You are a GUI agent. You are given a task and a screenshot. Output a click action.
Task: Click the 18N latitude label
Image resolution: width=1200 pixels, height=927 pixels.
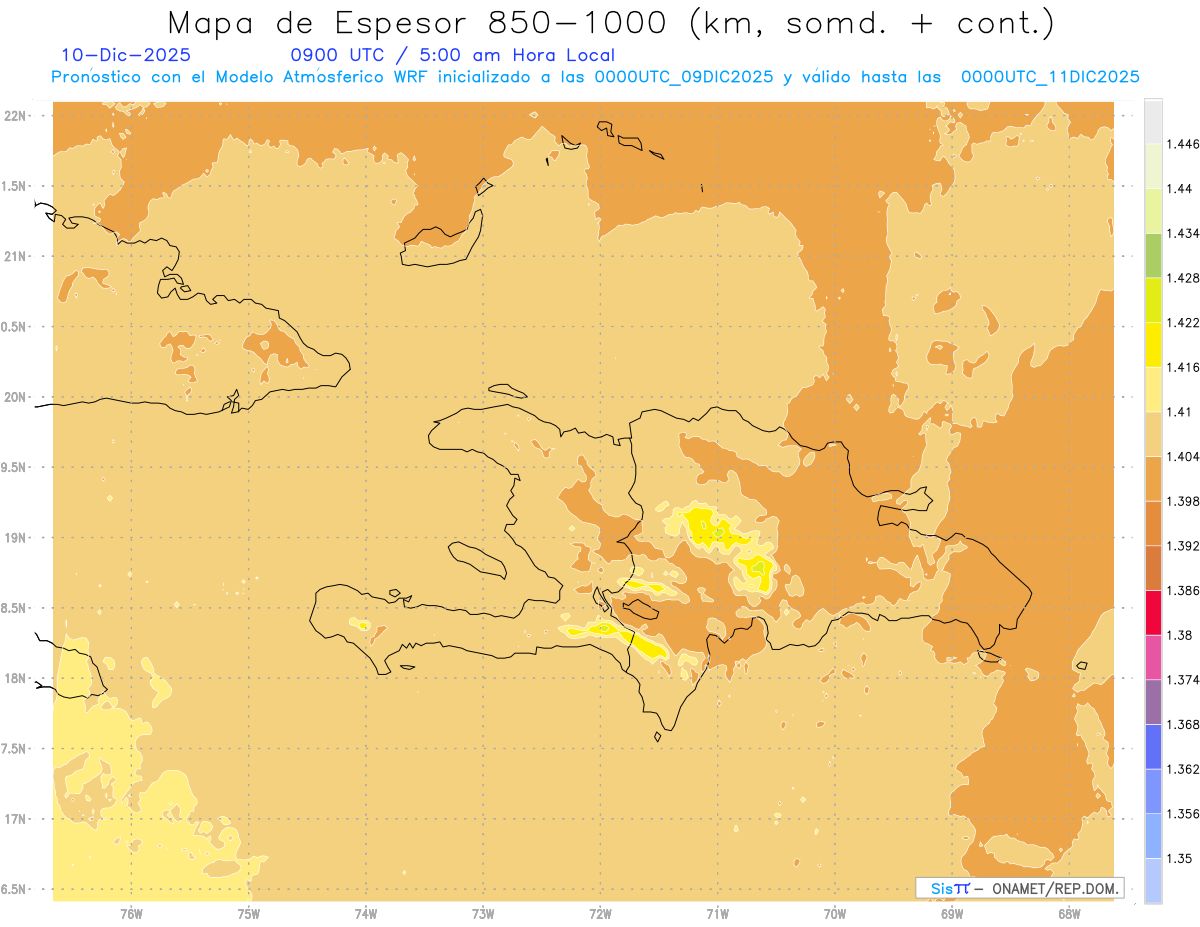pyautogui.click(x=17, y=678)
